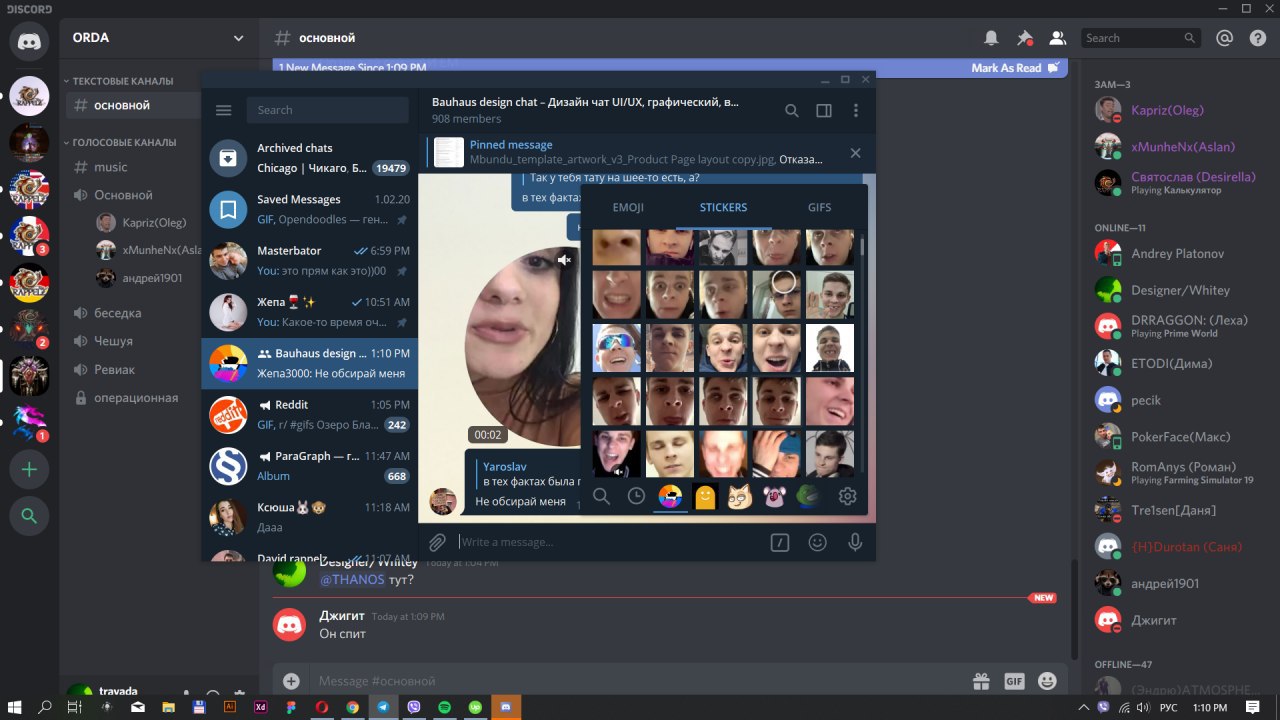This screenshot has height=720, width=1280.
Task: Click Telegram chat search box
Action: click(328, 110)
